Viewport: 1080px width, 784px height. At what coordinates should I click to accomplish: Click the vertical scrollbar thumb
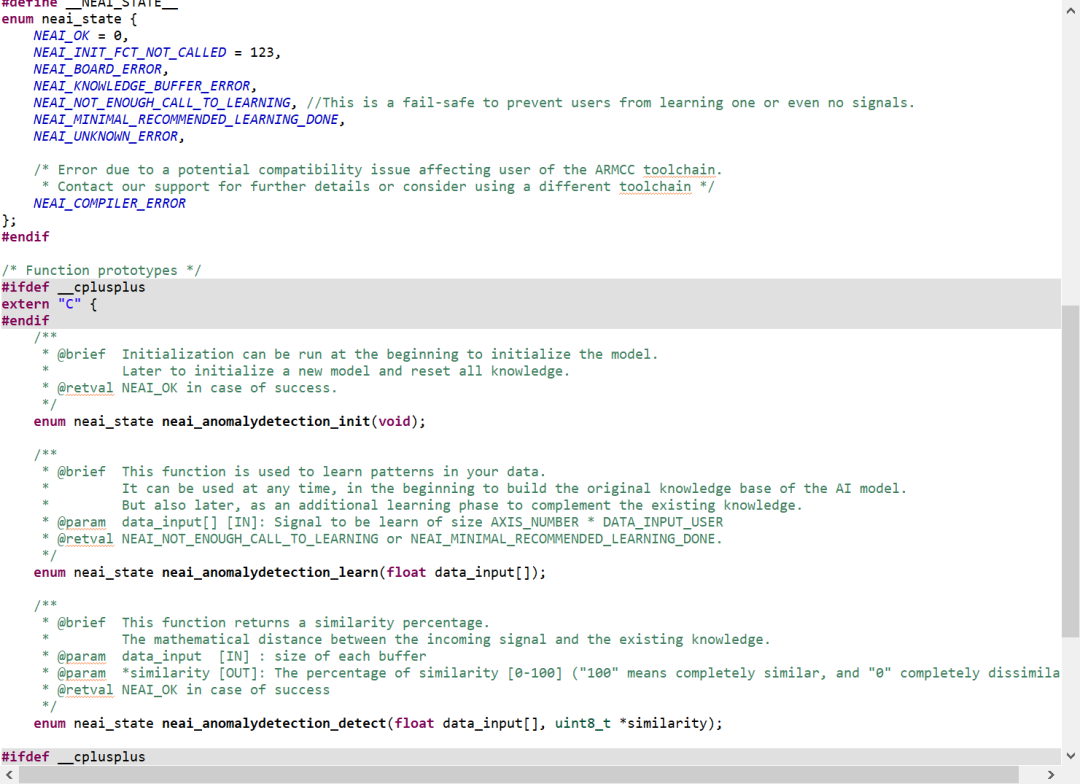[x=1070, y=470]
